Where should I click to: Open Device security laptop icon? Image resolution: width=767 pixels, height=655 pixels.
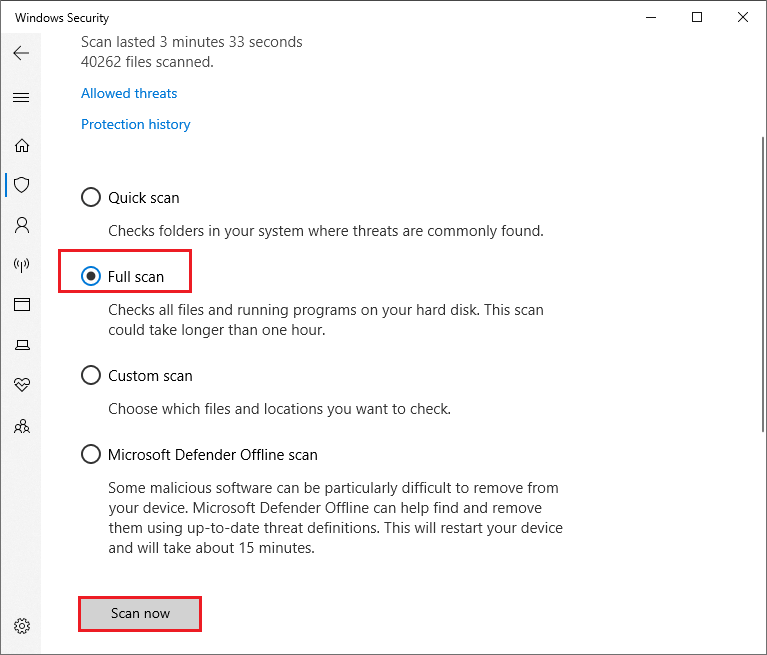(22, 345)
